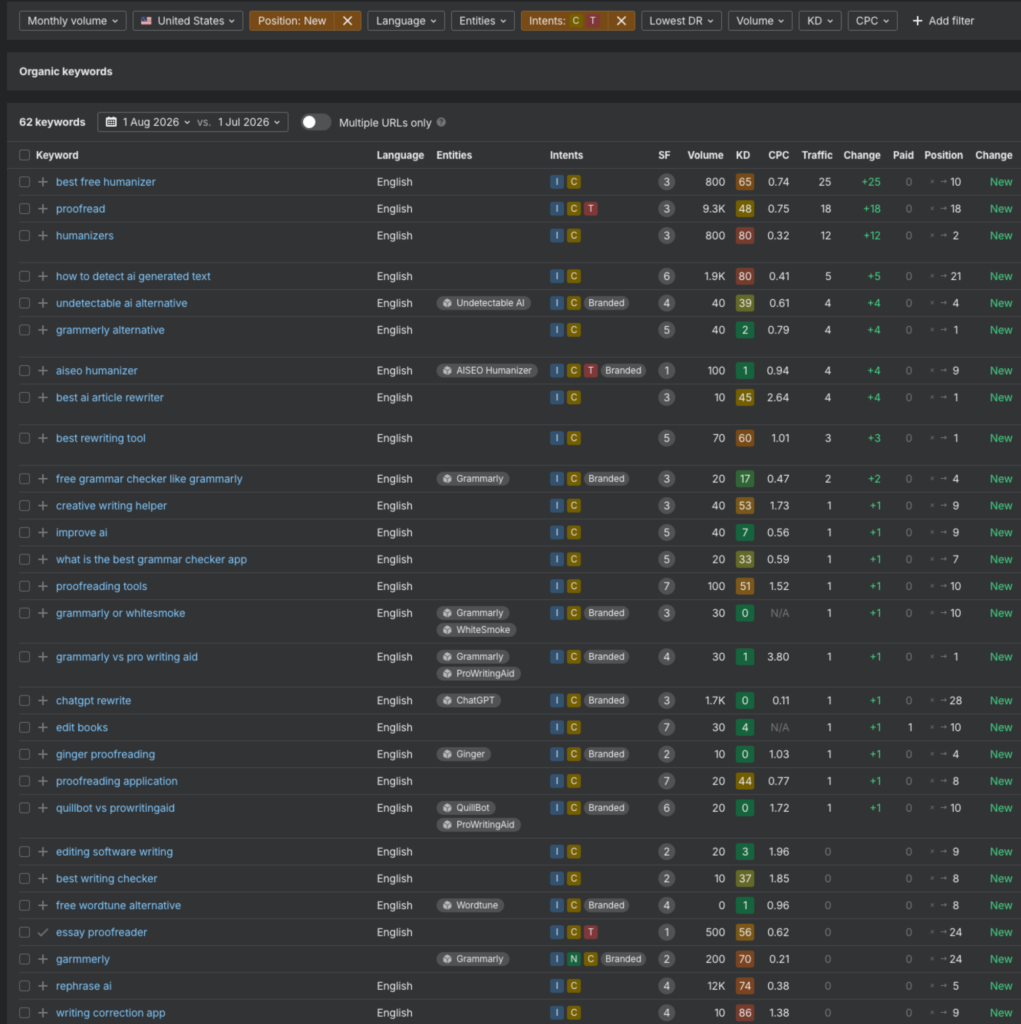Check the select-all box in the Keyword header

(x=24, y=155)
